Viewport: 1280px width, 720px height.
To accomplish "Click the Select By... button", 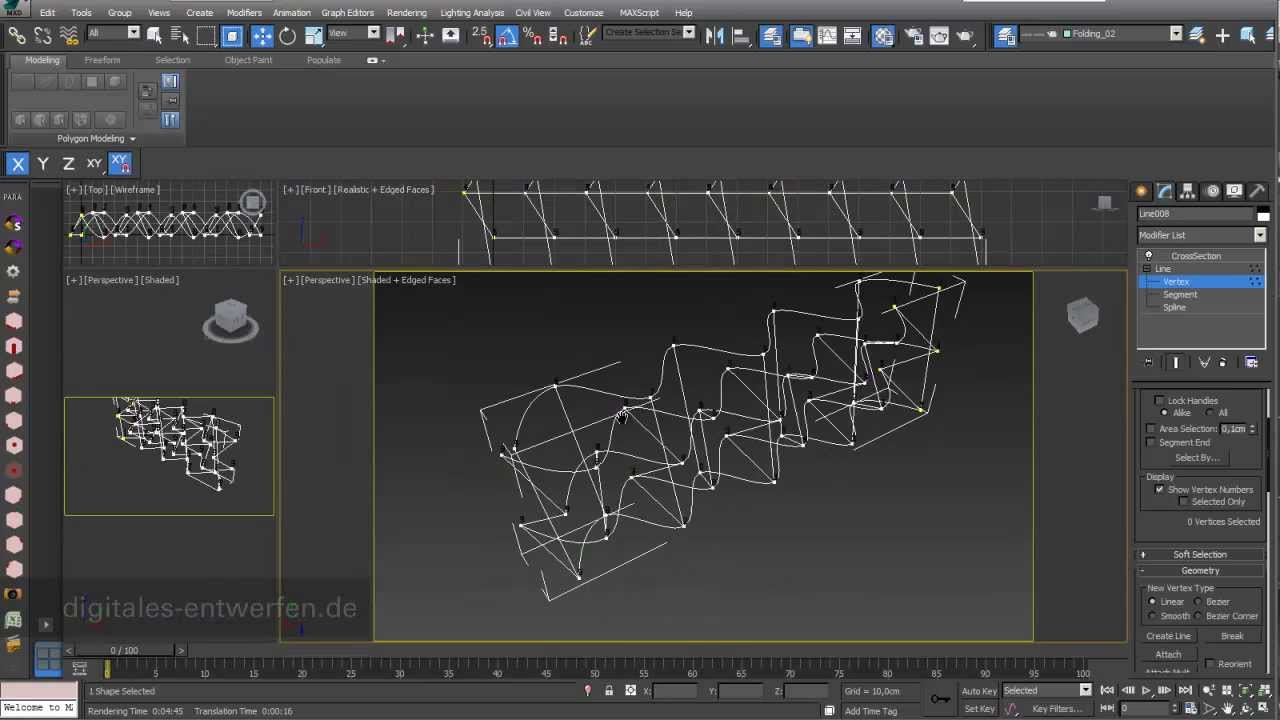I will click(x=1197, y=458).
